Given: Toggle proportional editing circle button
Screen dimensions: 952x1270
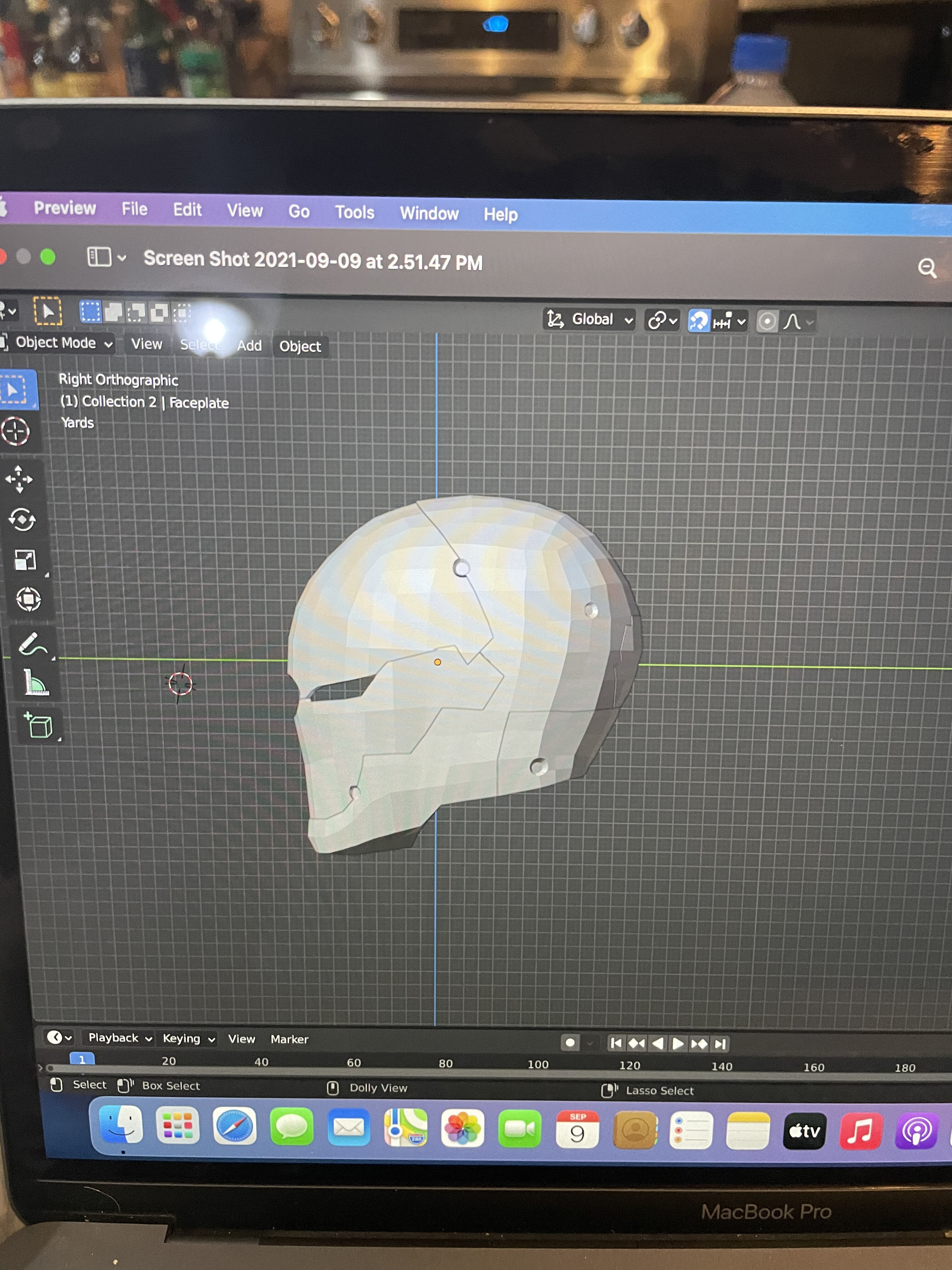Looking at the screenshot, I should coord(767,322).
